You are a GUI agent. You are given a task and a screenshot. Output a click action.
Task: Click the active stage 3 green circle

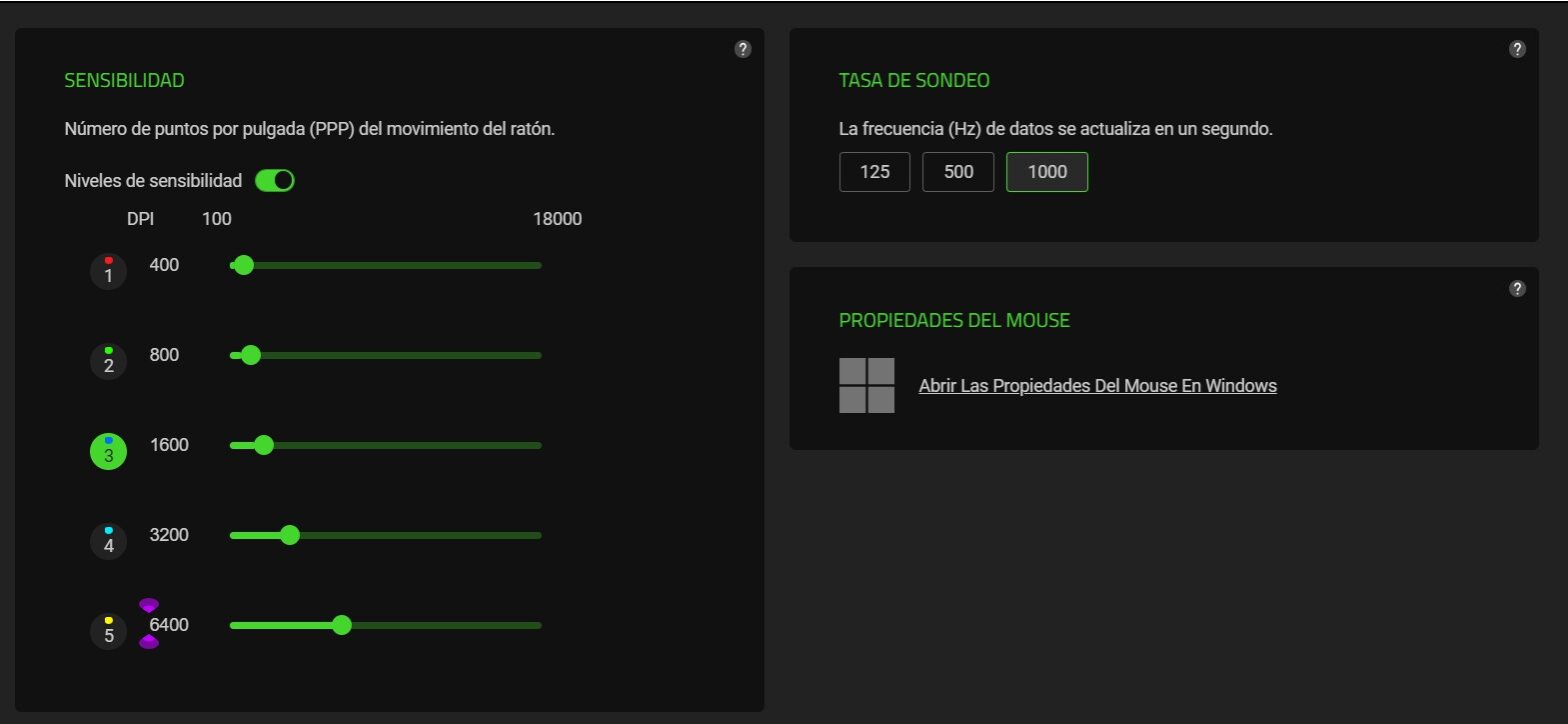(109, 451)
